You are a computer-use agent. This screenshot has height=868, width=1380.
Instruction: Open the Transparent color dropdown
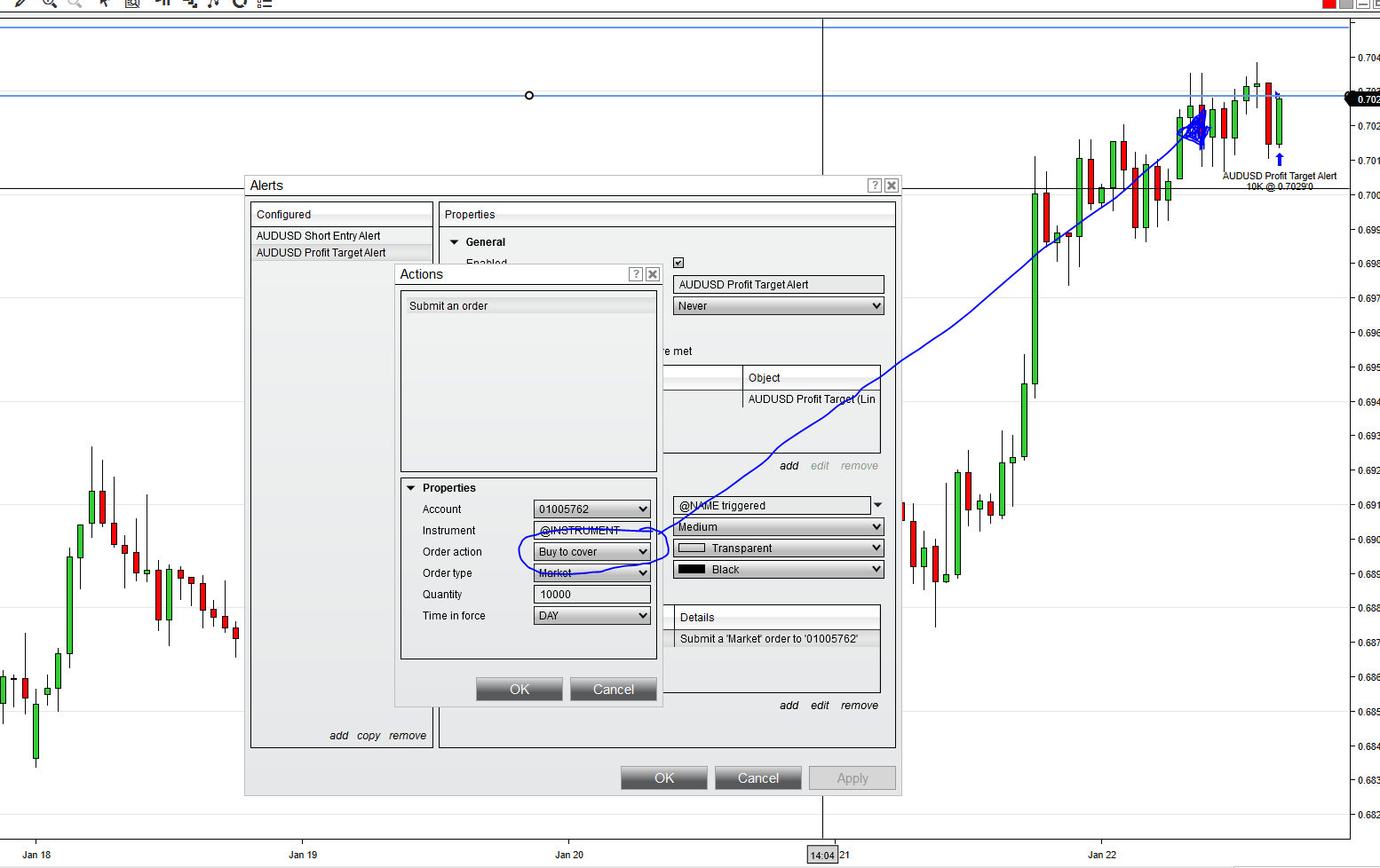pos(779,548)
